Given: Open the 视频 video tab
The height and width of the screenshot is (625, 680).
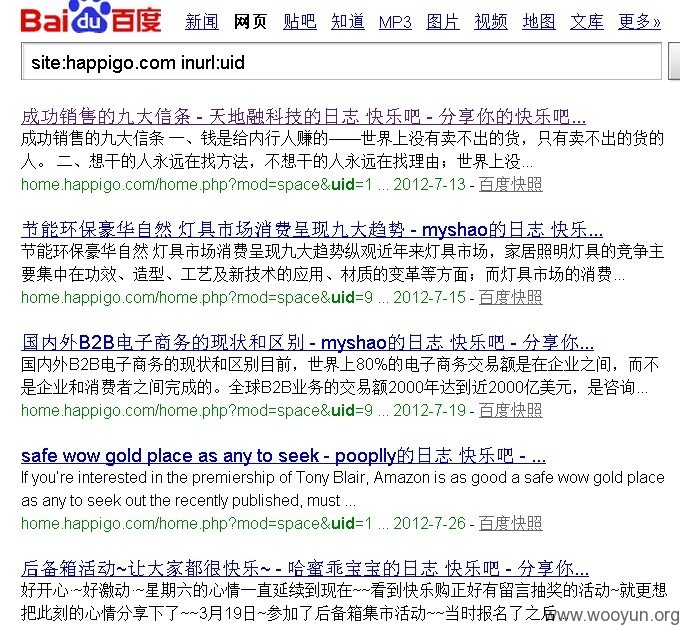Looking at the screenshot, I should pyautogui.click(x=491, y=22).
